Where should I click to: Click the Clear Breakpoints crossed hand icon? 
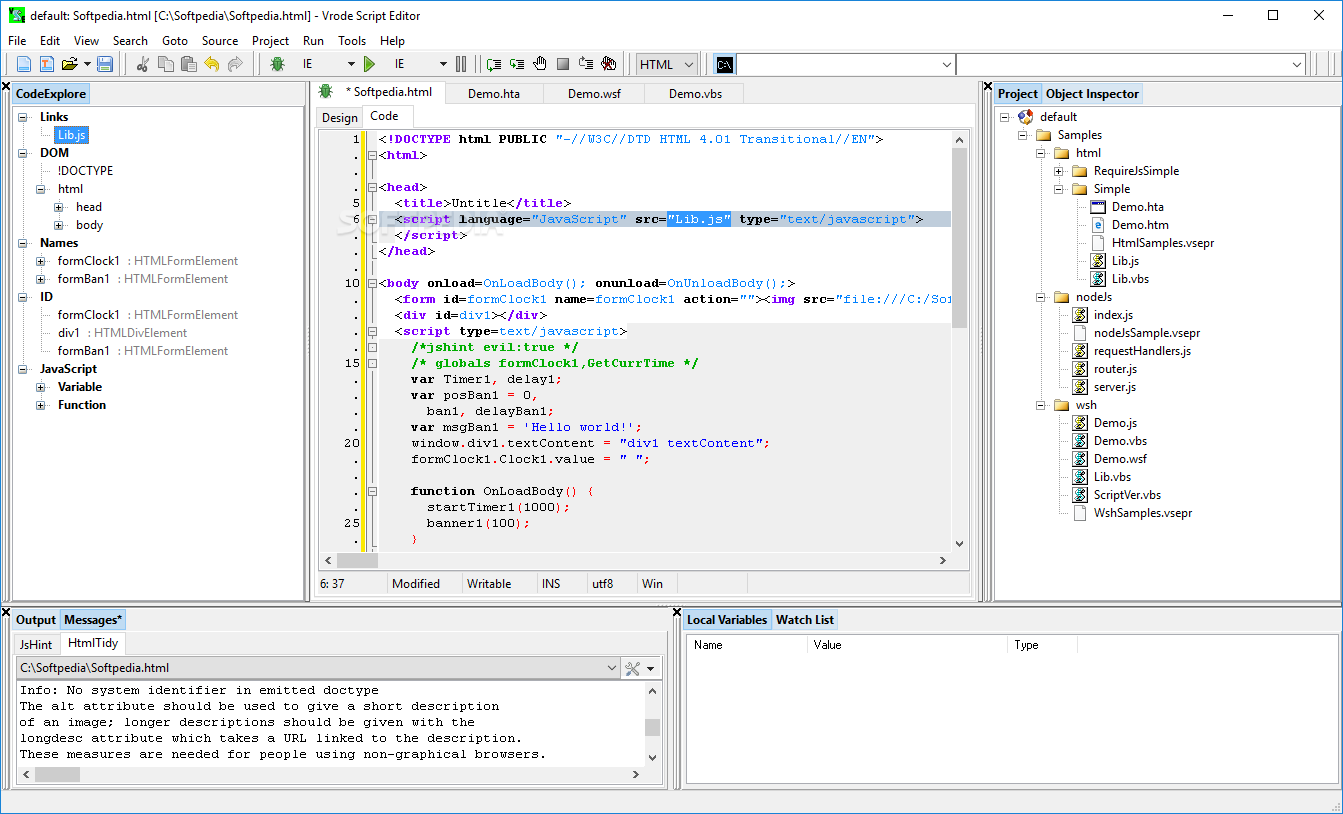[609, 64]
